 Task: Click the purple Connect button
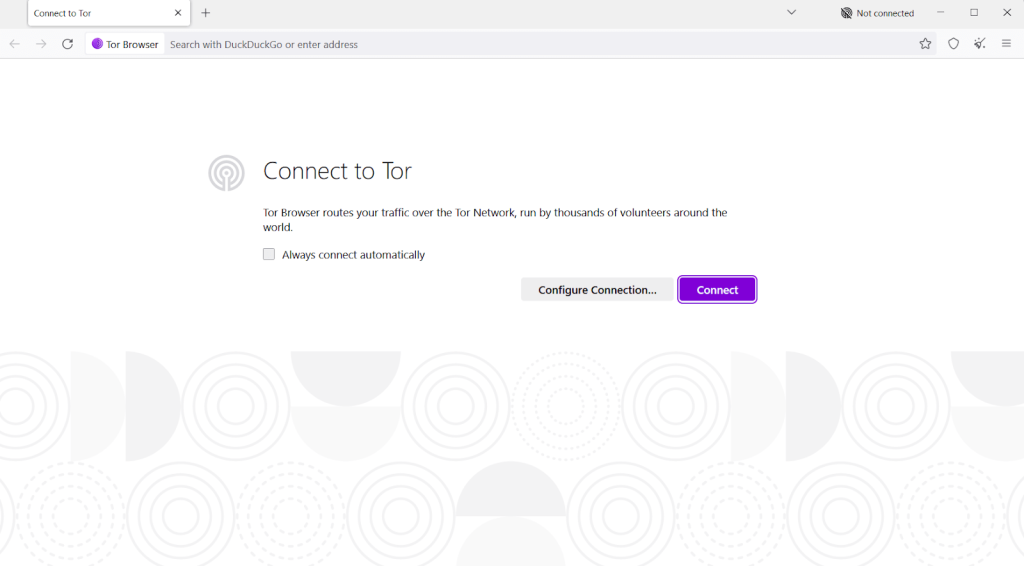pyautogui.click(x=717, y=290)
